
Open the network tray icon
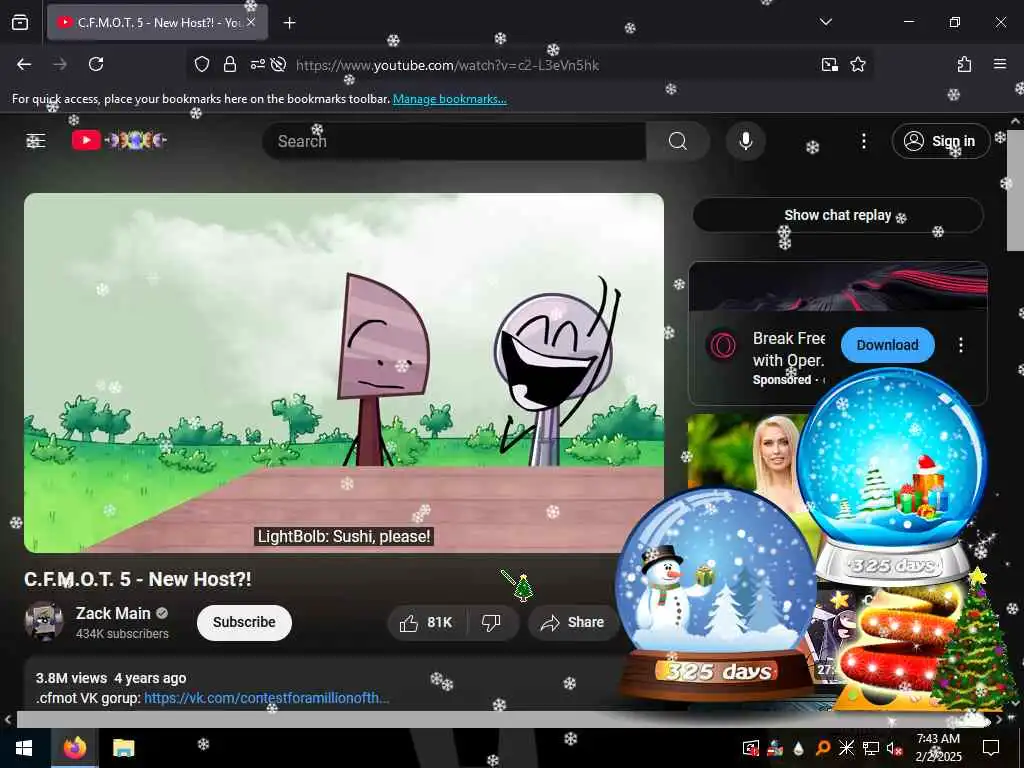click(871, 748)
